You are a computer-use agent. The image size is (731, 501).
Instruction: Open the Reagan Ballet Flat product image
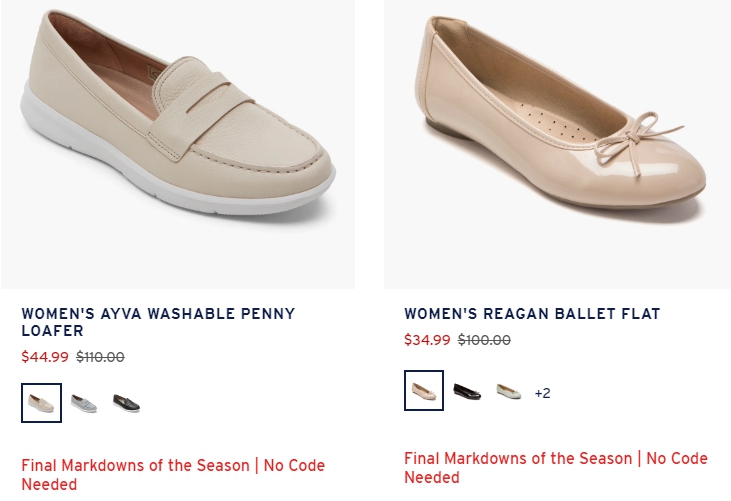point(558,144)
